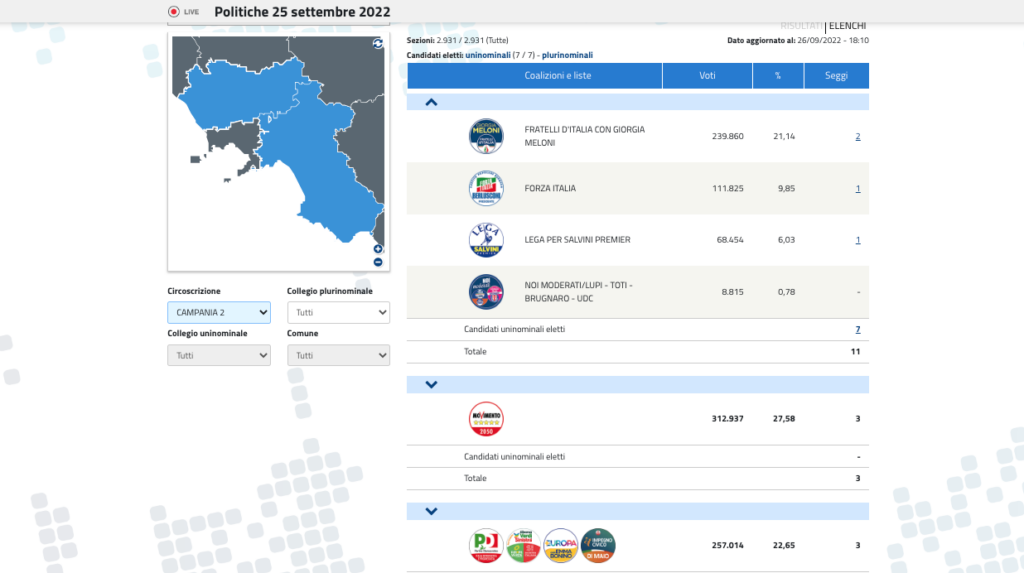The image size is (1024, 573).
Task: Click the Movimento 5 Stelle logo
Action: click(x=486, y=419)
